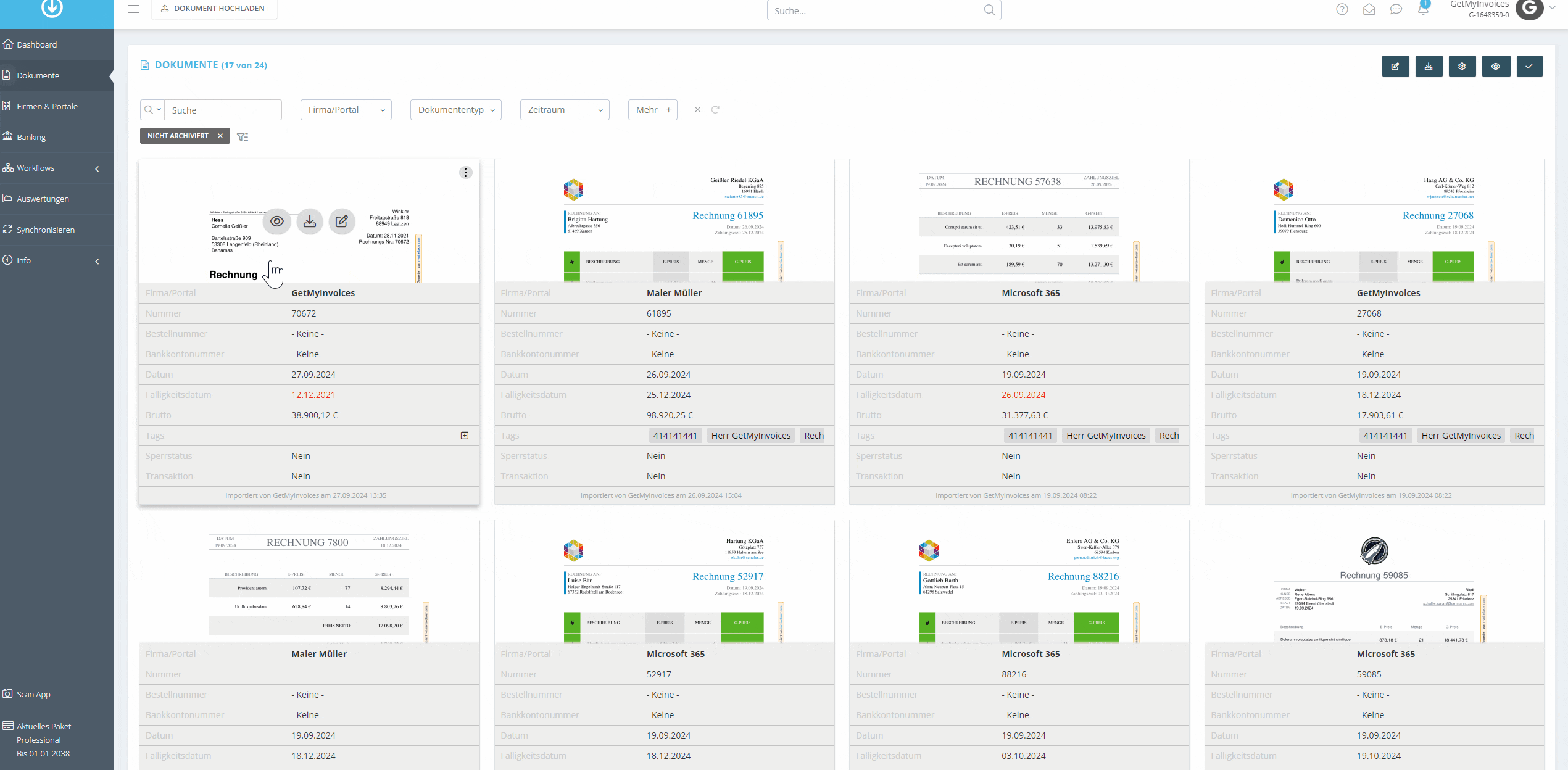Image resolution: width=1568 pixels, height=770 pixels.
Task: Reload filters with the refresh icon
Action: pos(715,110)
